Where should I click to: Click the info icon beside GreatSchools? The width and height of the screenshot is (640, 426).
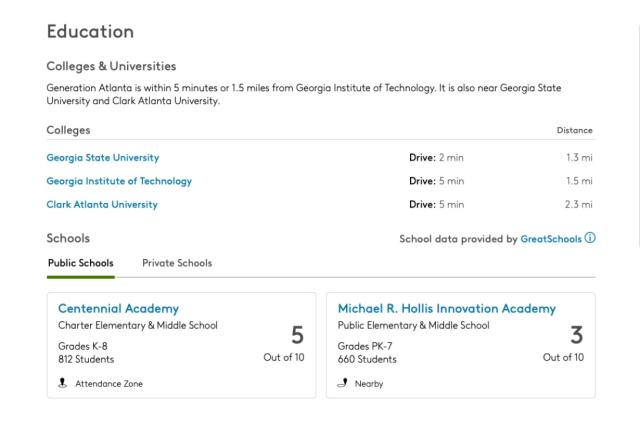(590, 239)
